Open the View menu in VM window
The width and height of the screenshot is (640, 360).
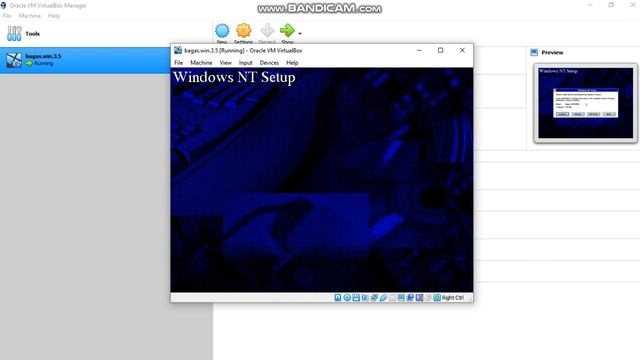[225, 62]
